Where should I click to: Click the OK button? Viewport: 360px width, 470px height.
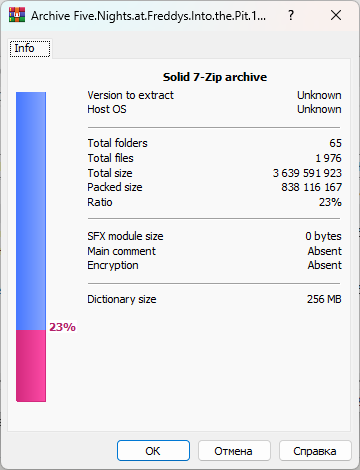pyautogui.click(x=153, y=451)
